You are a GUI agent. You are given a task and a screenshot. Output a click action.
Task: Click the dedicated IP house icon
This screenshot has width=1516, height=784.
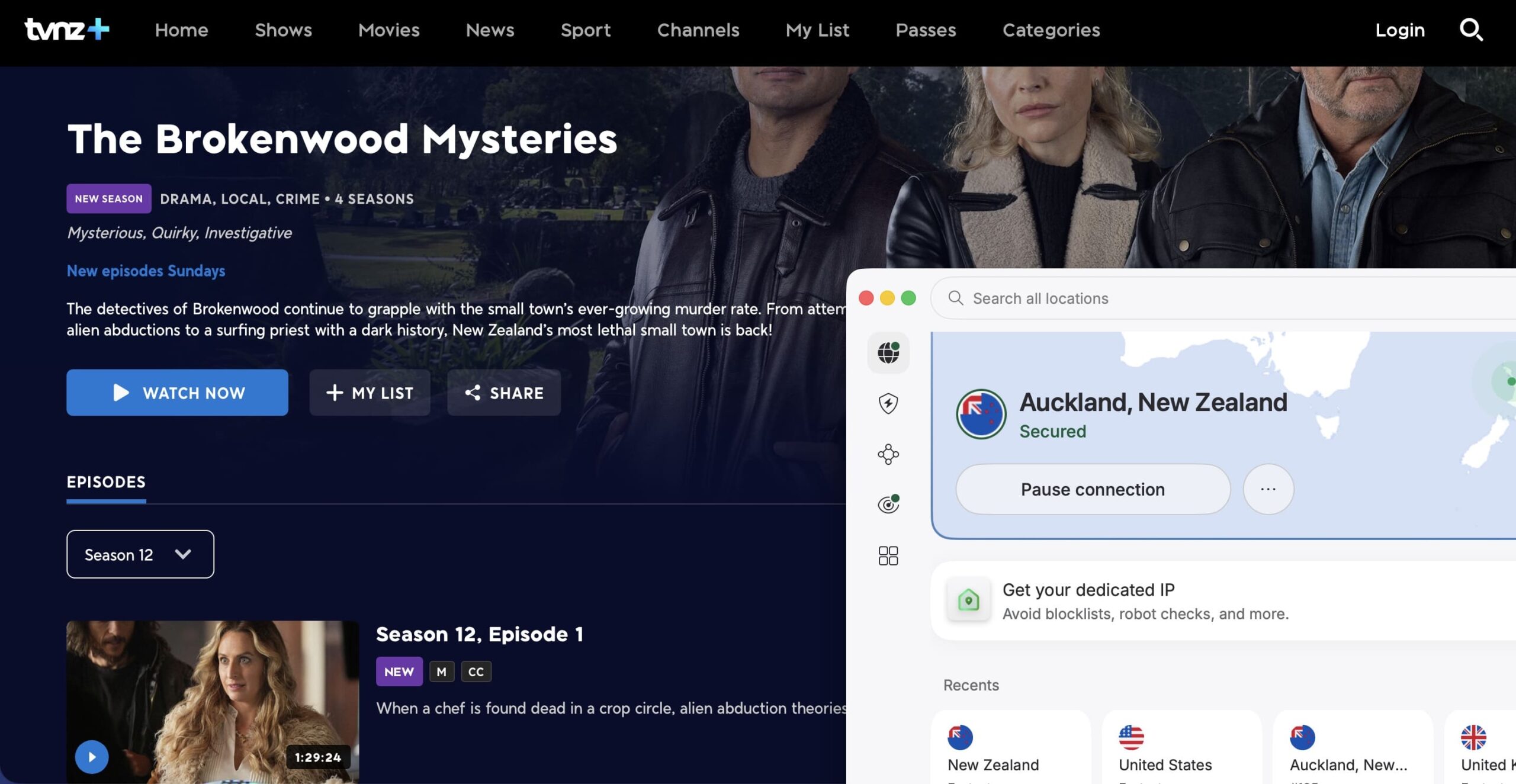(x=968, y=600)
